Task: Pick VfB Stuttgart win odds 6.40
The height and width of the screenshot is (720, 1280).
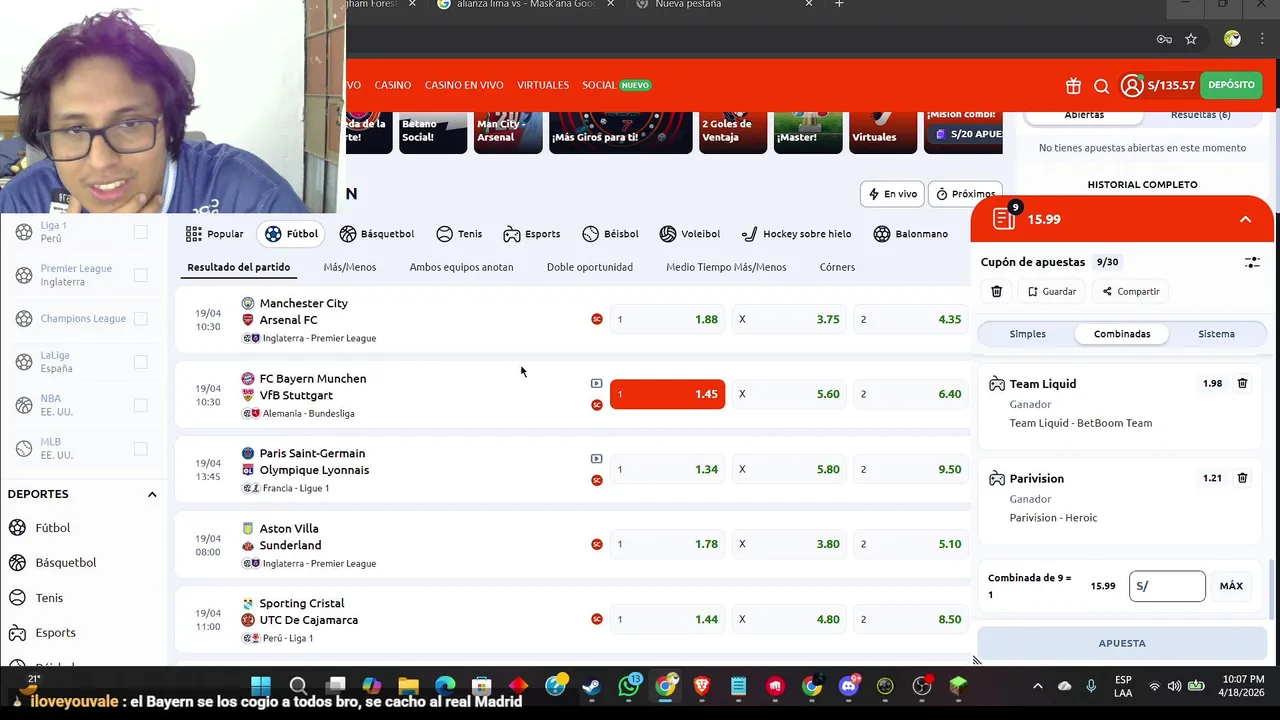Action: tap(911, 394)
